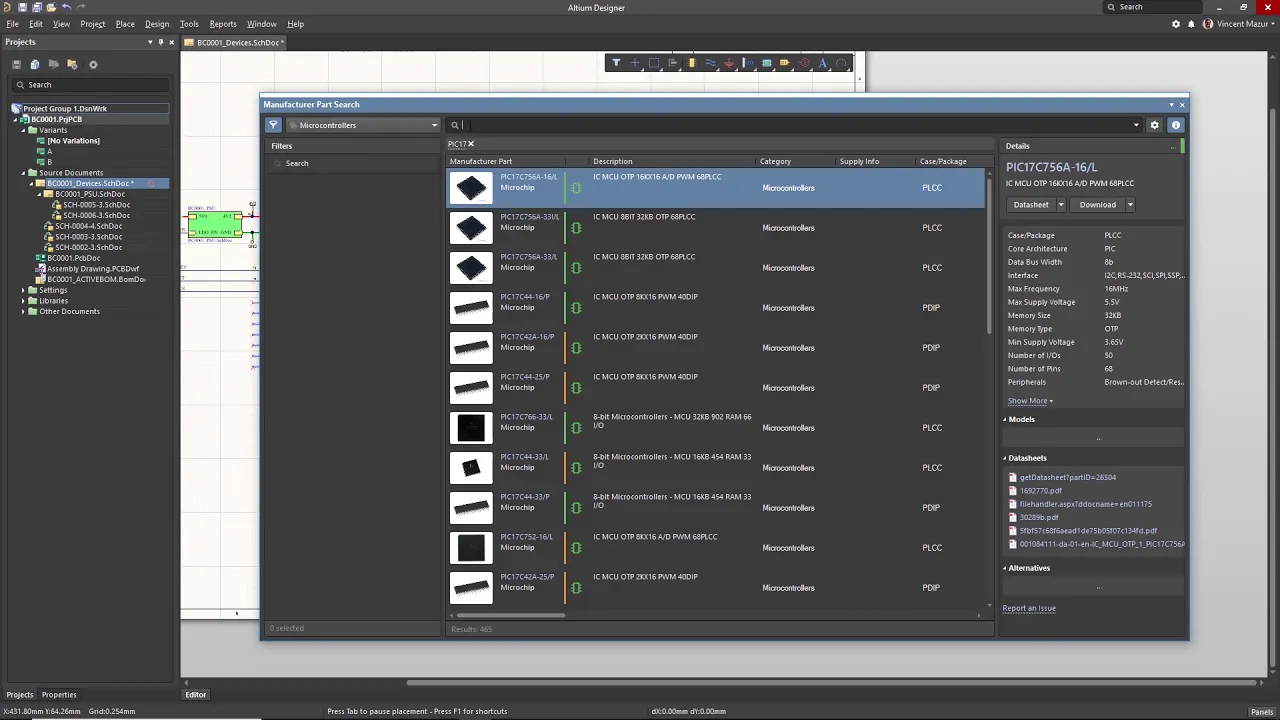Image resolution: width=1280 pixels, height=720 pixels.
Task: Collapse the Source Documents folder
Action: (x=23, y=173)
